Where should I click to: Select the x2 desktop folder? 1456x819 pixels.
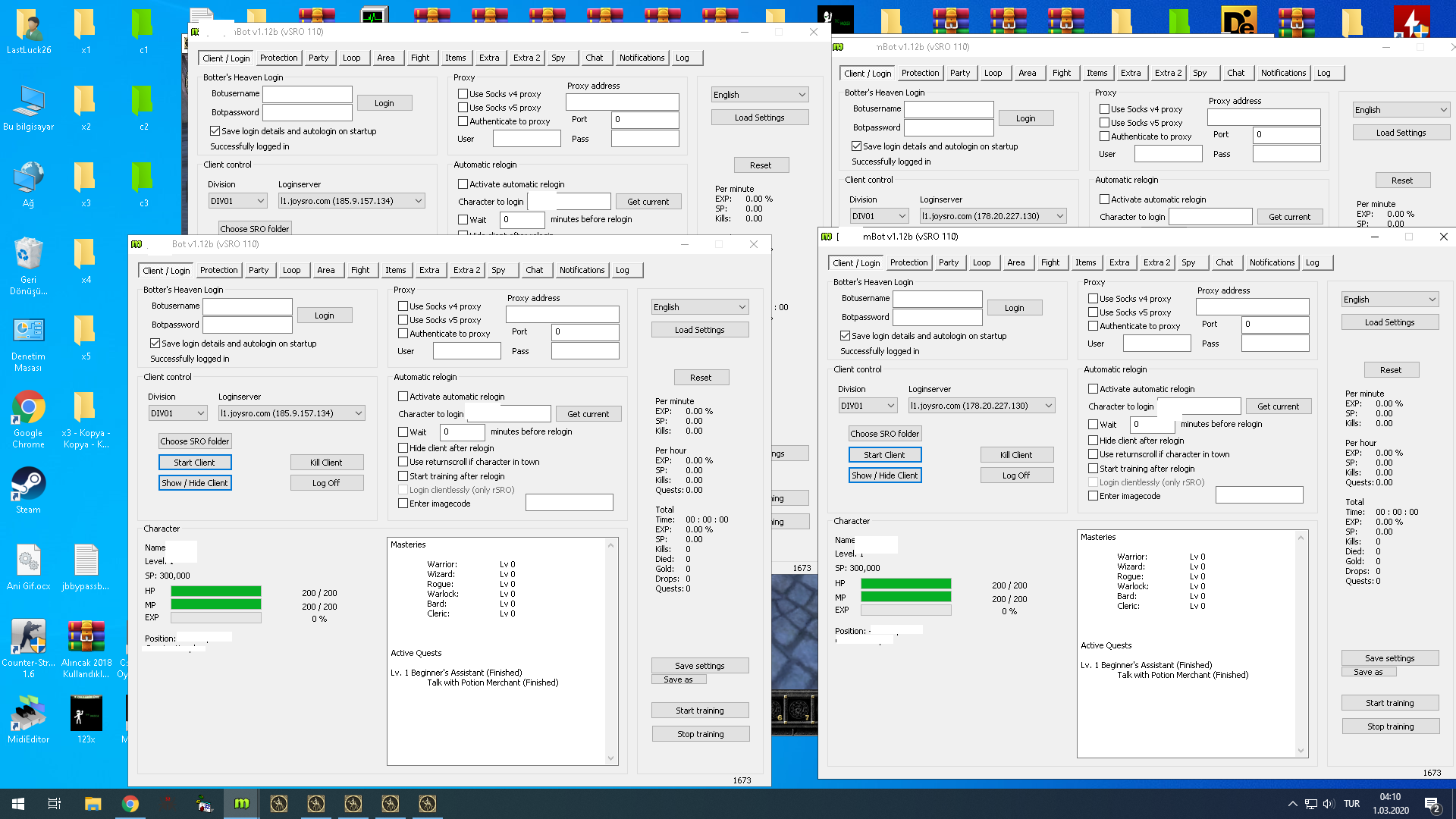click(86, 107)
